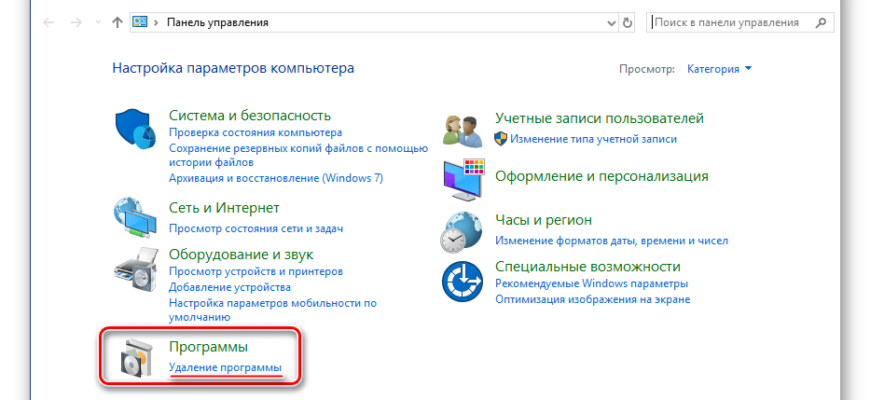Open Часы и регион
The width and height of the screenshot is (870, 400).
point(543,220)
